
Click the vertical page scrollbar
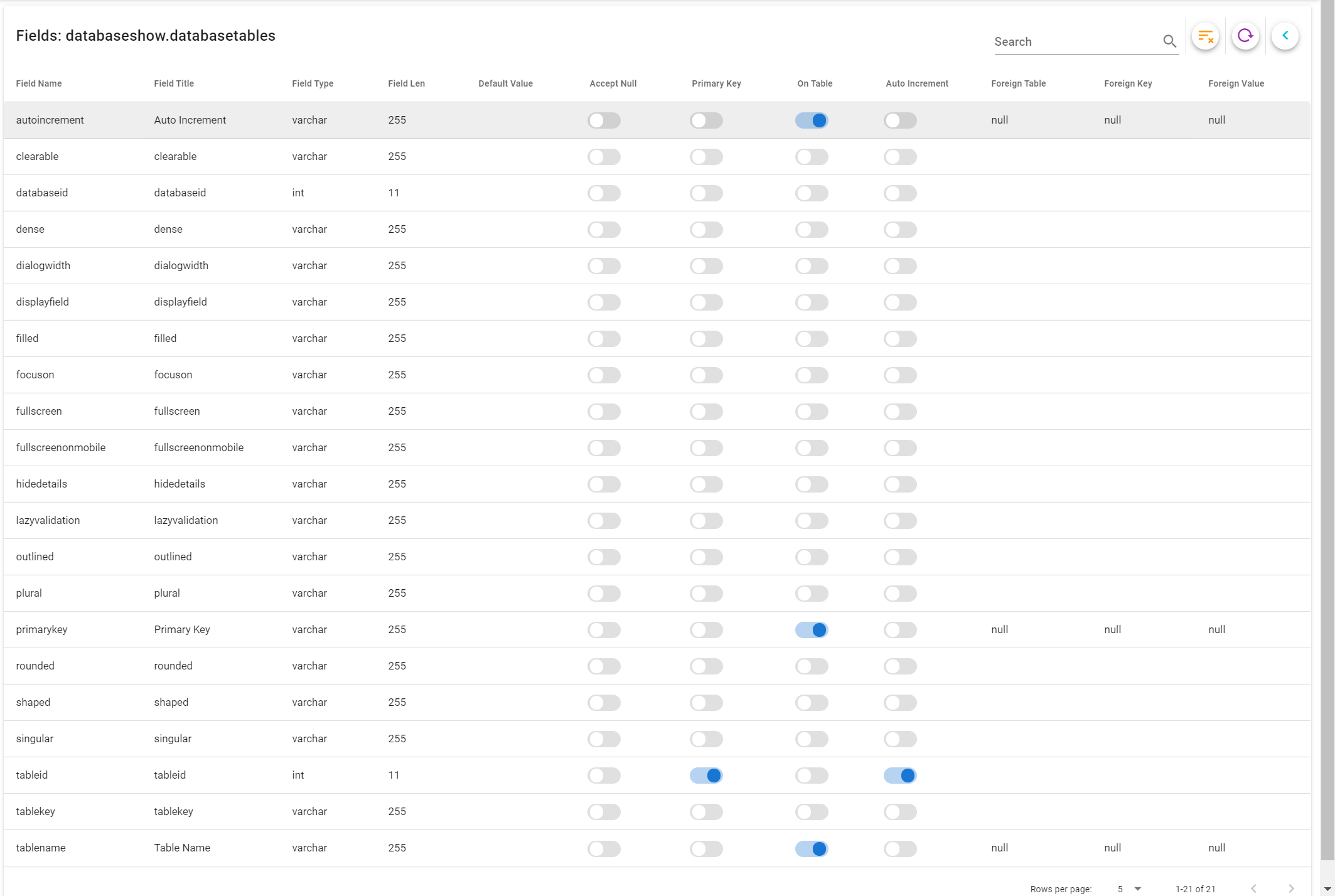[1327, 439]
